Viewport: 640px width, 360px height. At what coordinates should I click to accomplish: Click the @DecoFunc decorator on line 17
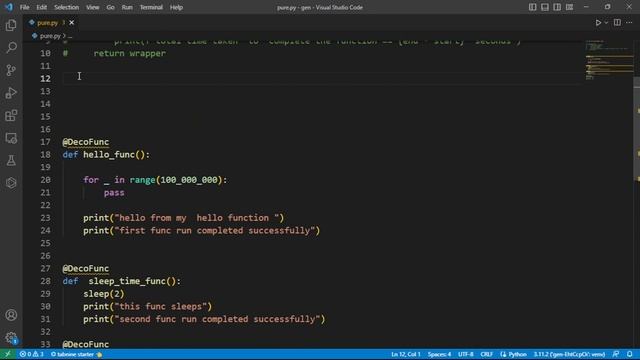point(86,142)
